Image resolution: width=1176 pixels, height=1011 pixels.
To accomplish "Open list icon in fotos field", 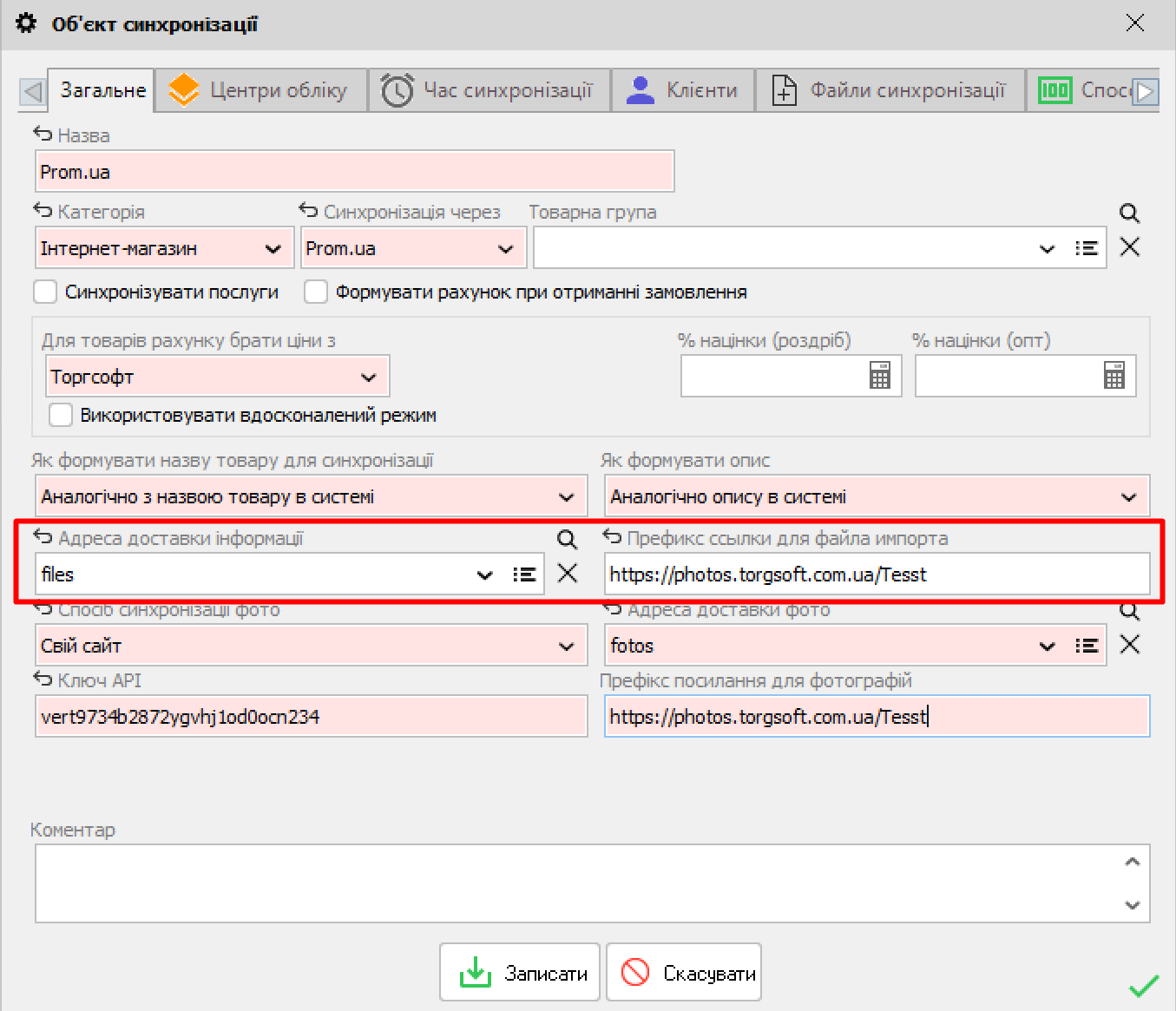I will coord(1086,646).
